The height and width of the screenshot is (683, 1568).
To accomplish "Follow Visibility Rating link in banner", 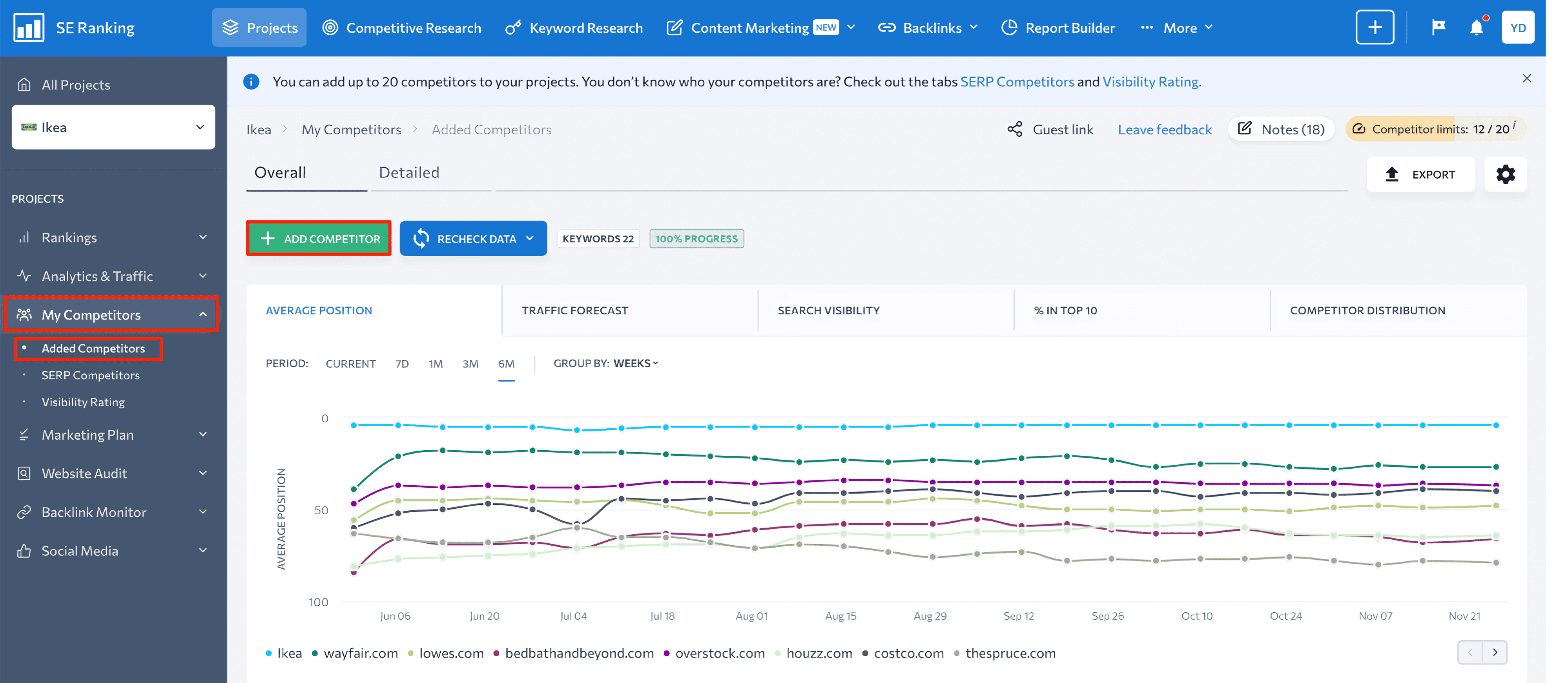I will [1150, 82].
